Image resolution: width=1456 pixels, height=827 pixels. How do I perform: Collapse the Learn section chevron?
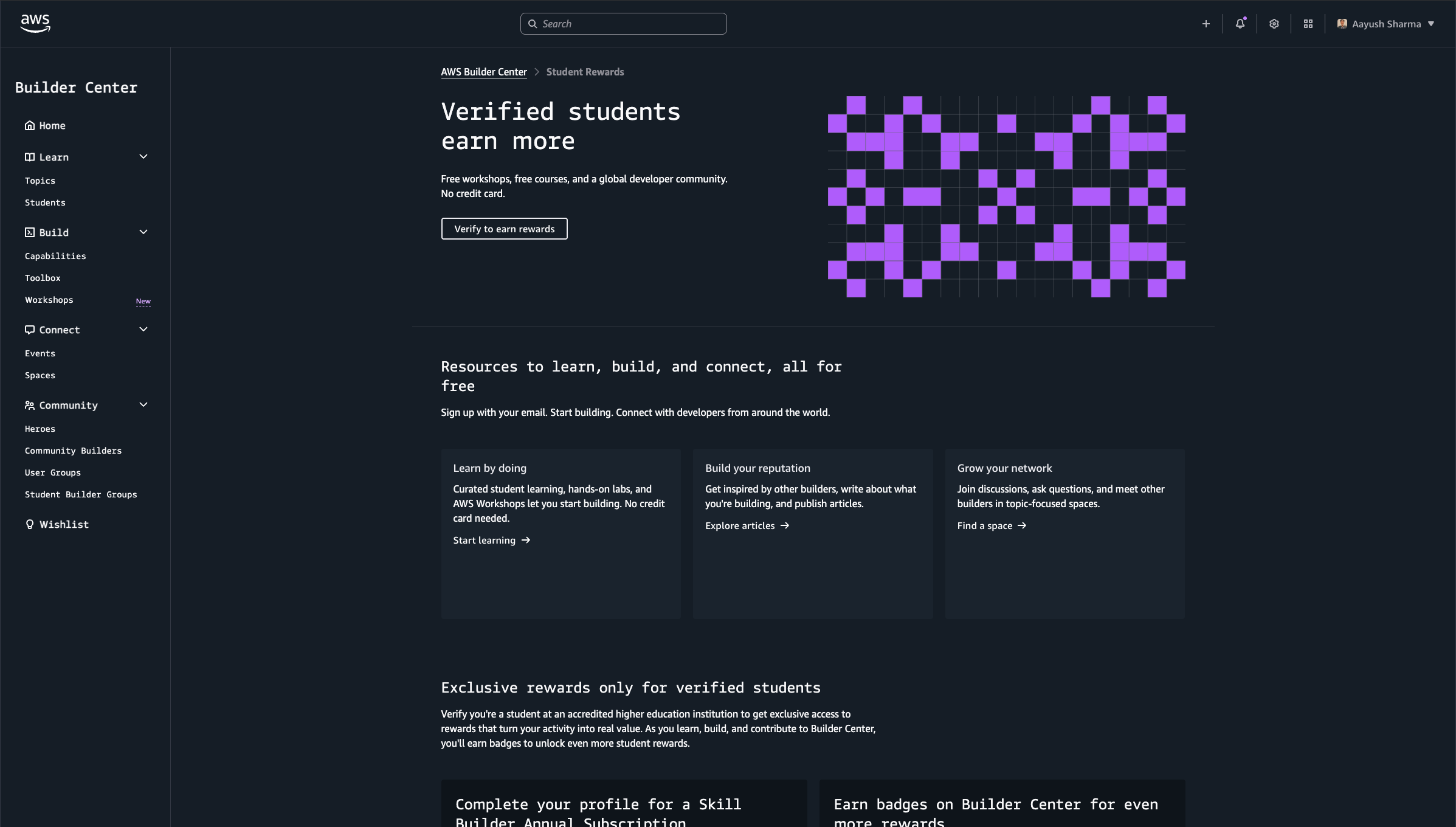(143, 157)
